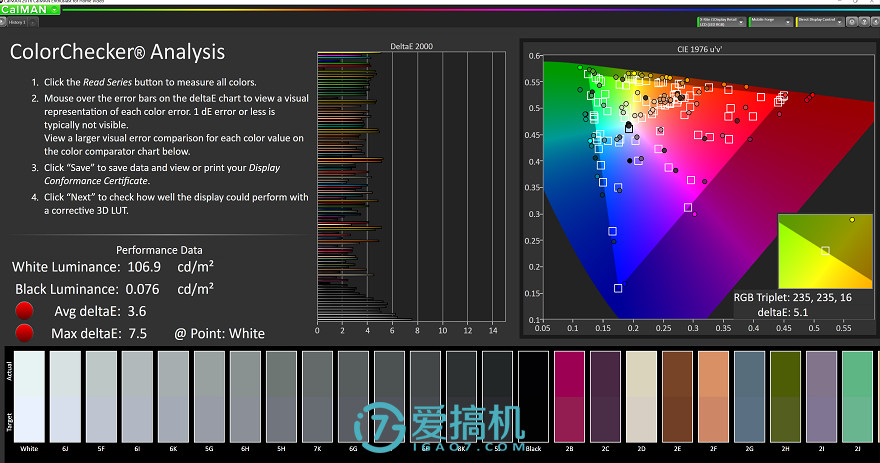
Task: Open the CalMAN main menu dropdown
Action: (x=30, y=10)
